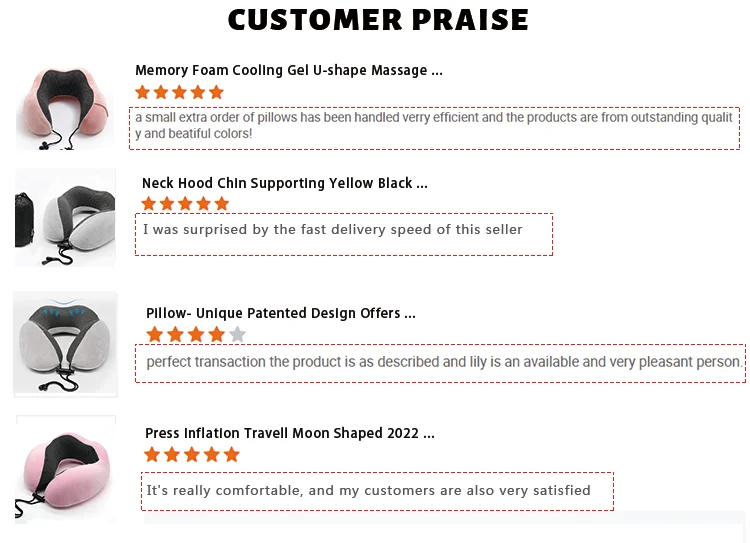Screen dimensions: 750x543
Task: Open the Press Inflation Travell Moon Shaped title
Action: pos(289,433)
